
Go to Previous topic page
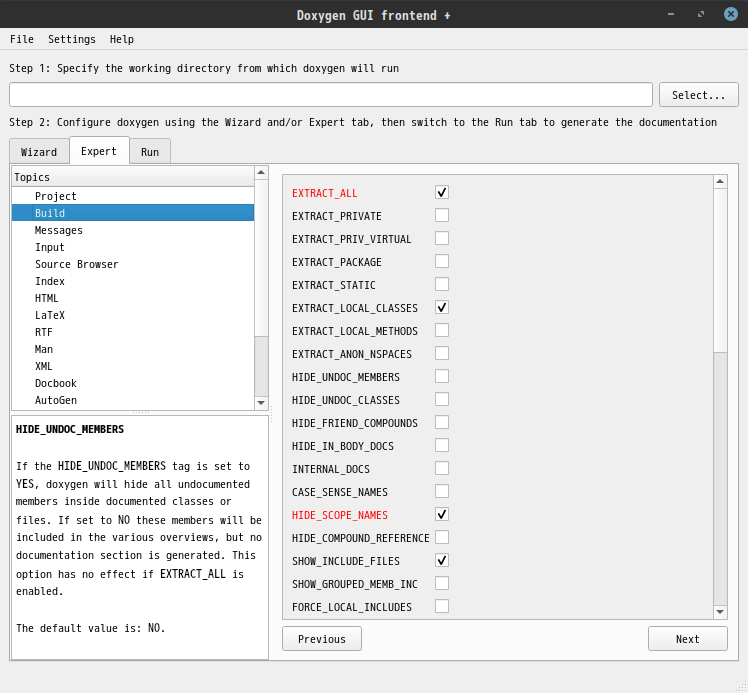pos(322,639)
